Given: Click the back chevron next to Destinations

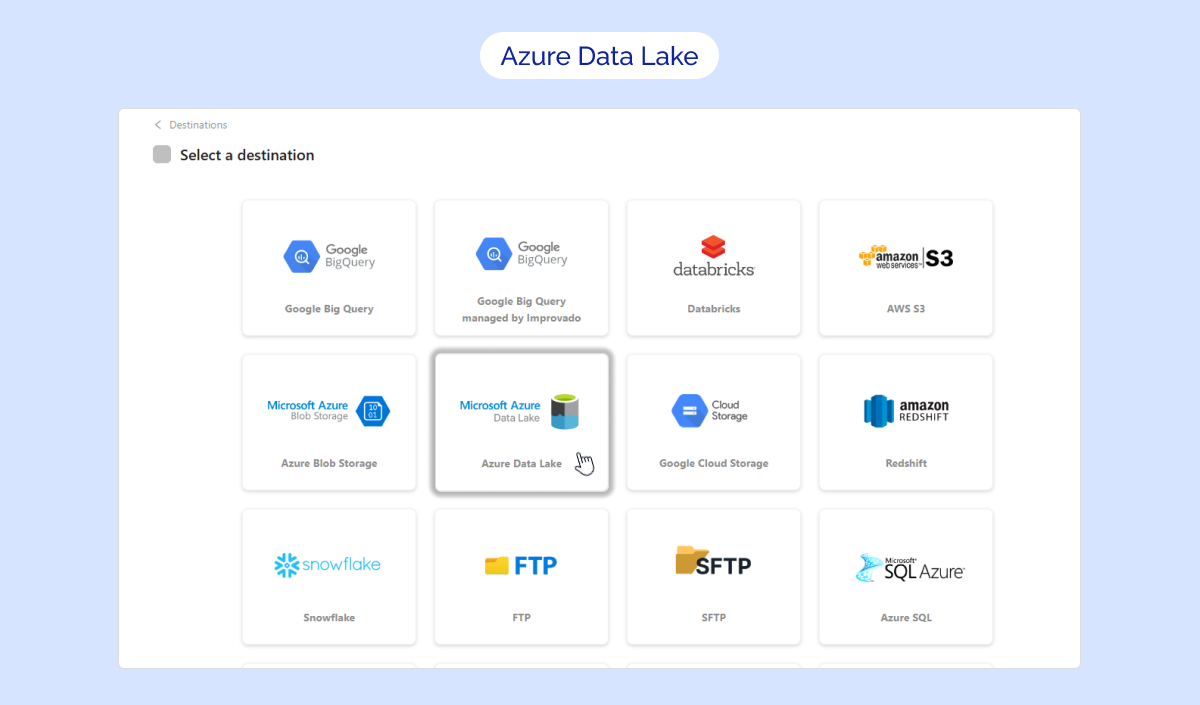Looking at the screenshot, I should [x=158, y=125].
